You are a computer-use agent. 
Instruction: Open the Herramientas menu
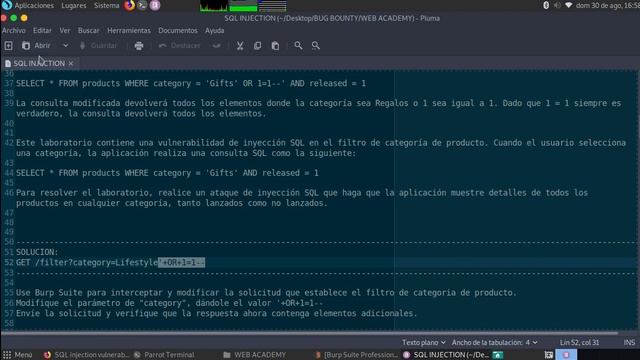129,31
